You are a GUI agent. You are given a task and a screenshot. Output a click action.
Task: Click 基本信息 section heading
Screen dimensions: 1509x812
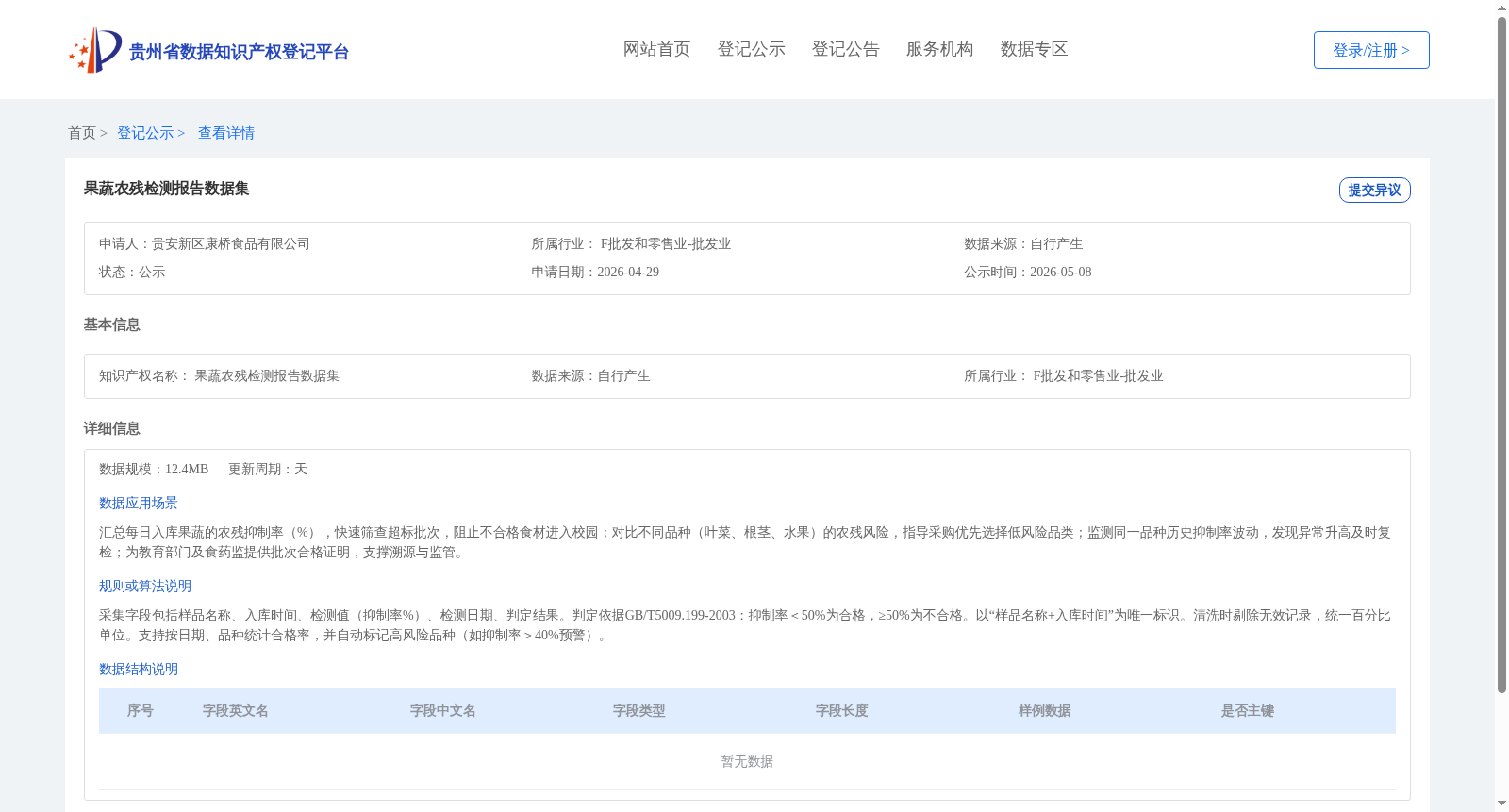(x=111, y=324)
